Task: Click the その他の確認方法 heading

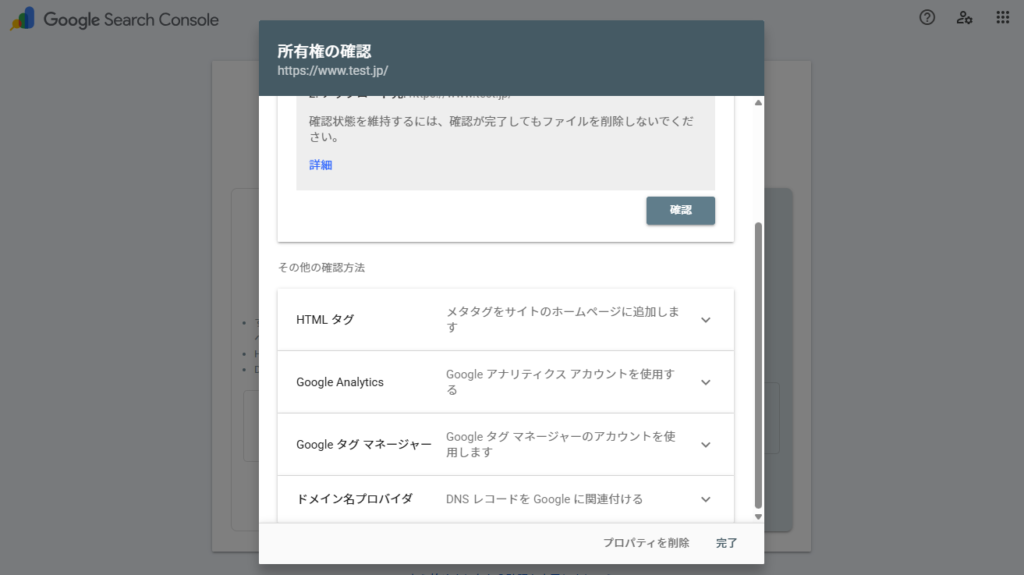Action: pos(321,268)
